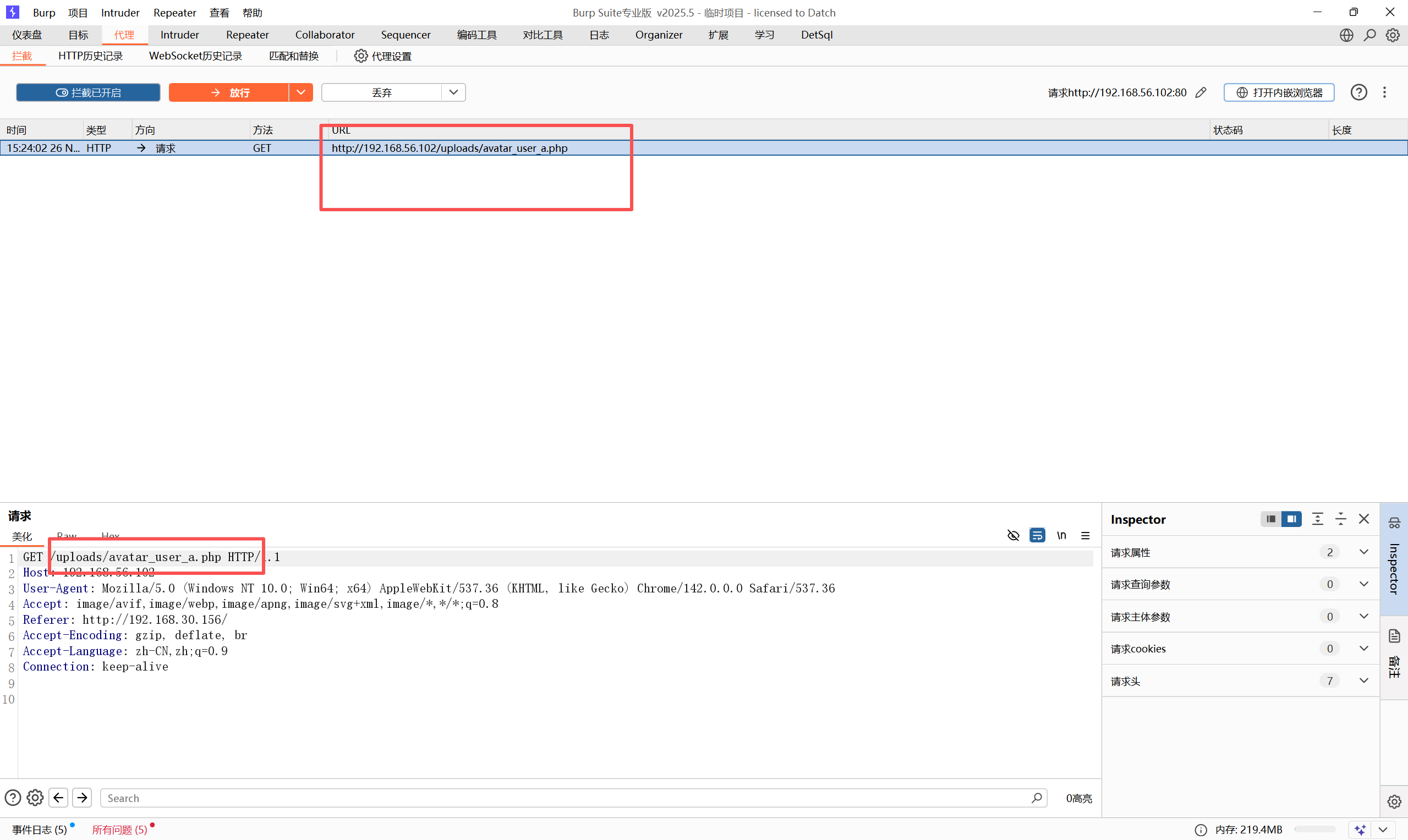
Task: Open the Notes icon in right sidebar
Action: click(1394, 636)
